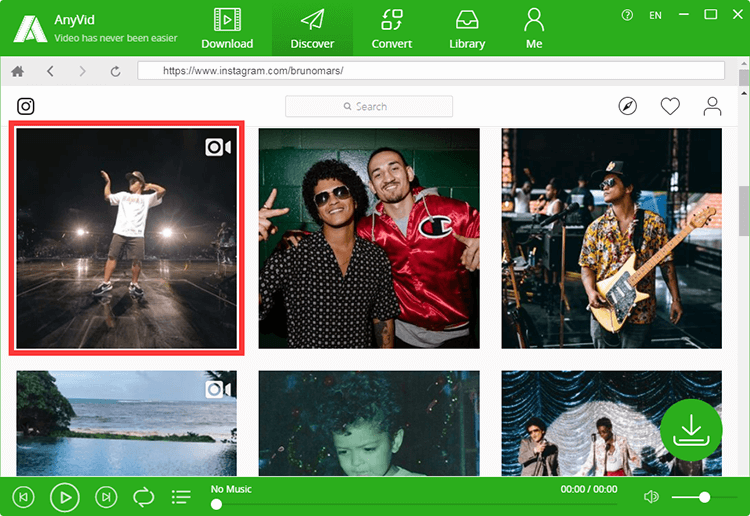Adjust the volume slider
Screen dimensions: 750x516
tap(704, 497)
